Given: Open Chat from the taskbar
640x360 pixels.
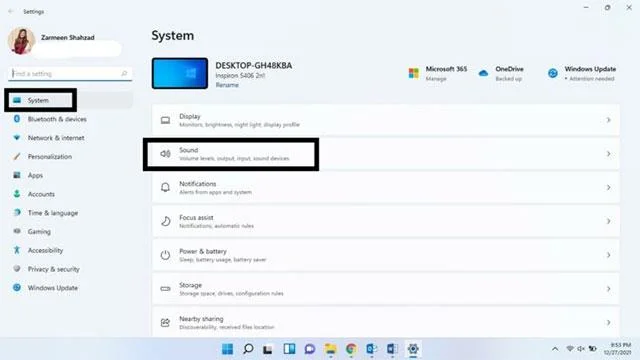Looking at the screenshot, I should pos(310,349).
